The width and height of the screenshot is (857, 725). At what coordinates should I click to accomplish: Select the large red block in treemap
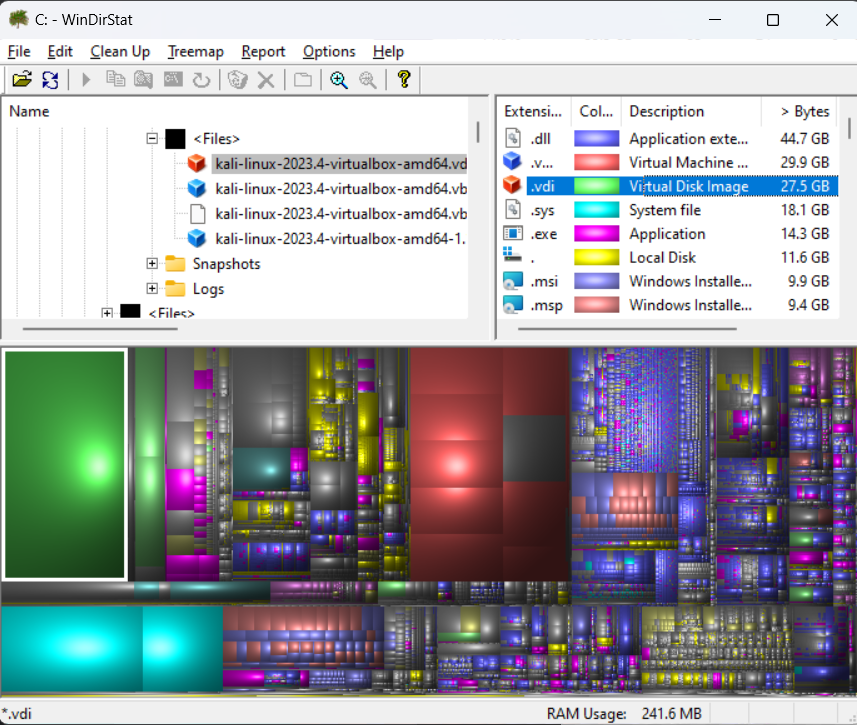pyautogui.click(x=455, y=465)
